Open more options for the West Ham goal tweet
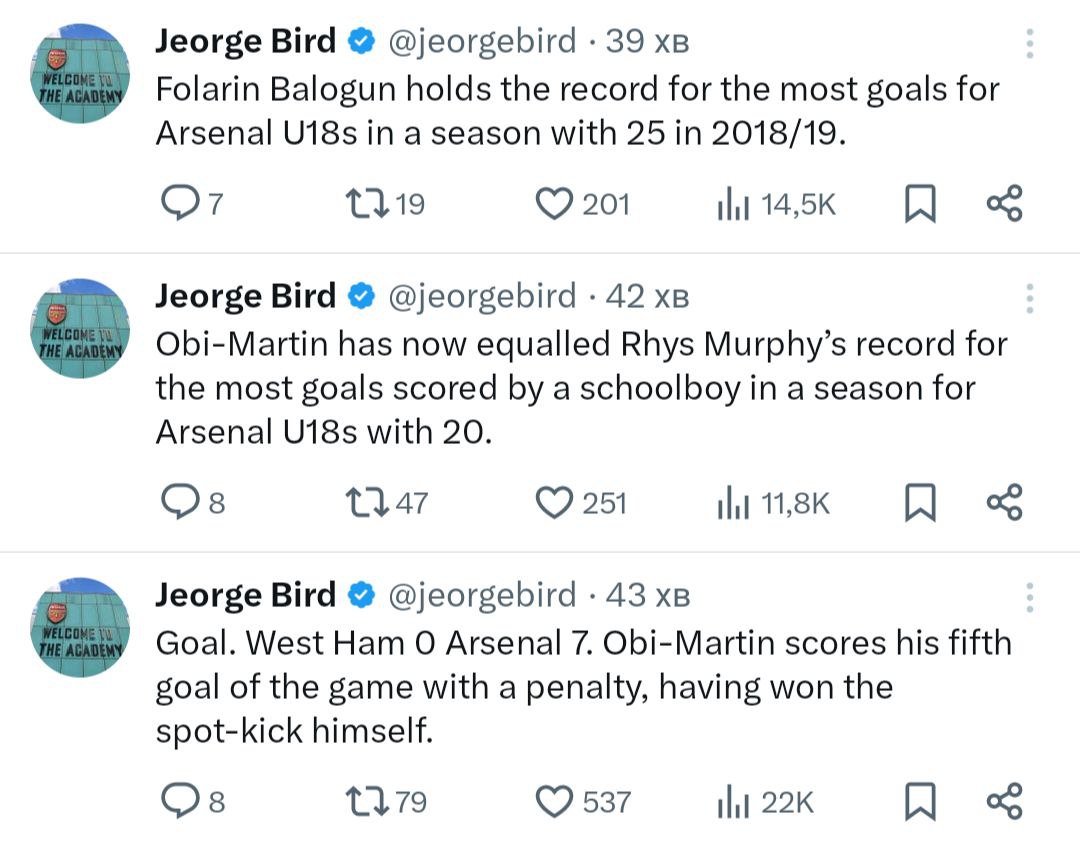Image resolution: width=1080 pixels, height=843 pixels. (1030, 597)
